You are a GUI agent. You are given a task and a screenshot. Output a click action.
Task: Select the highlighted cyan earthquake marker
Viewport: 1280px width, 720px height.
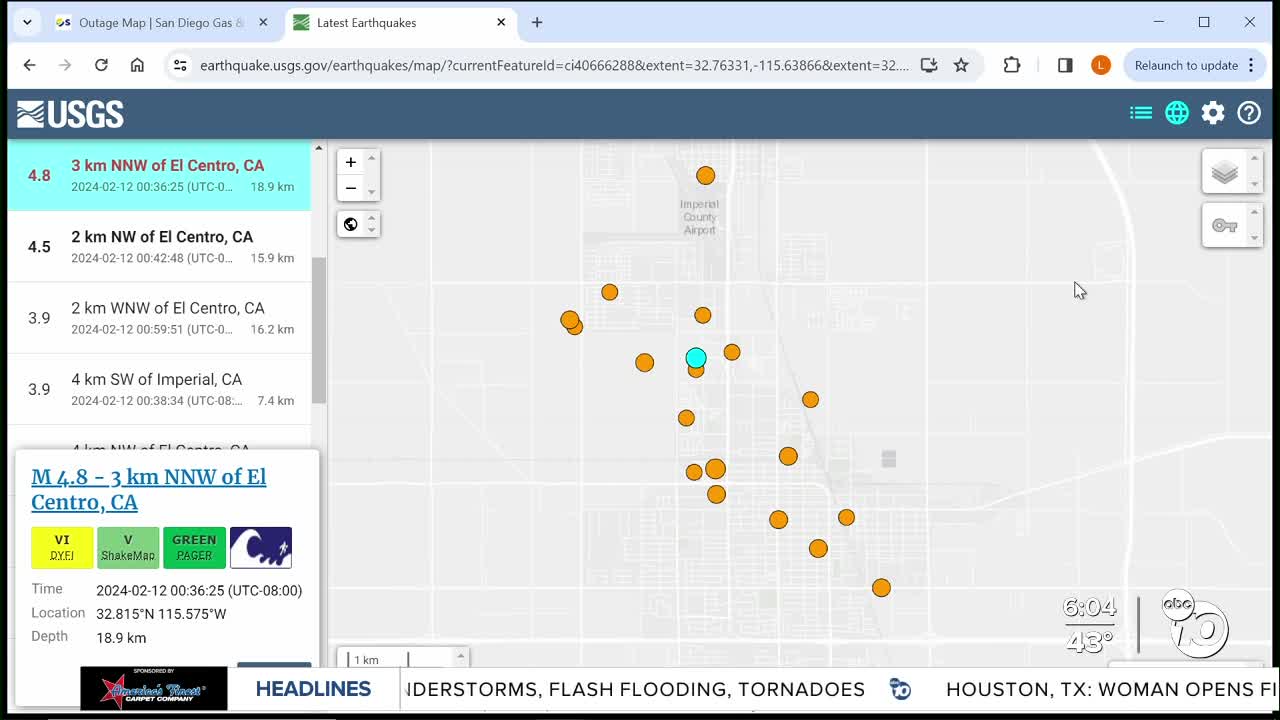[696, 357]
